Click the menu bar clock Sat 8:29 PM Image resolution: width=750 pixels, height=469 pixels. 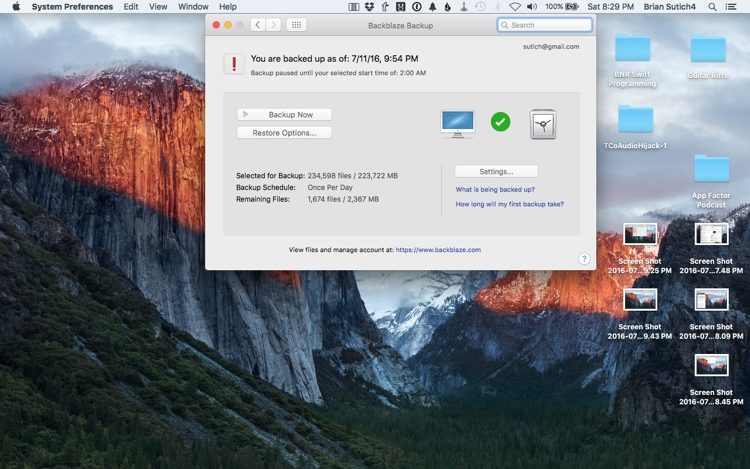[610, 7]
